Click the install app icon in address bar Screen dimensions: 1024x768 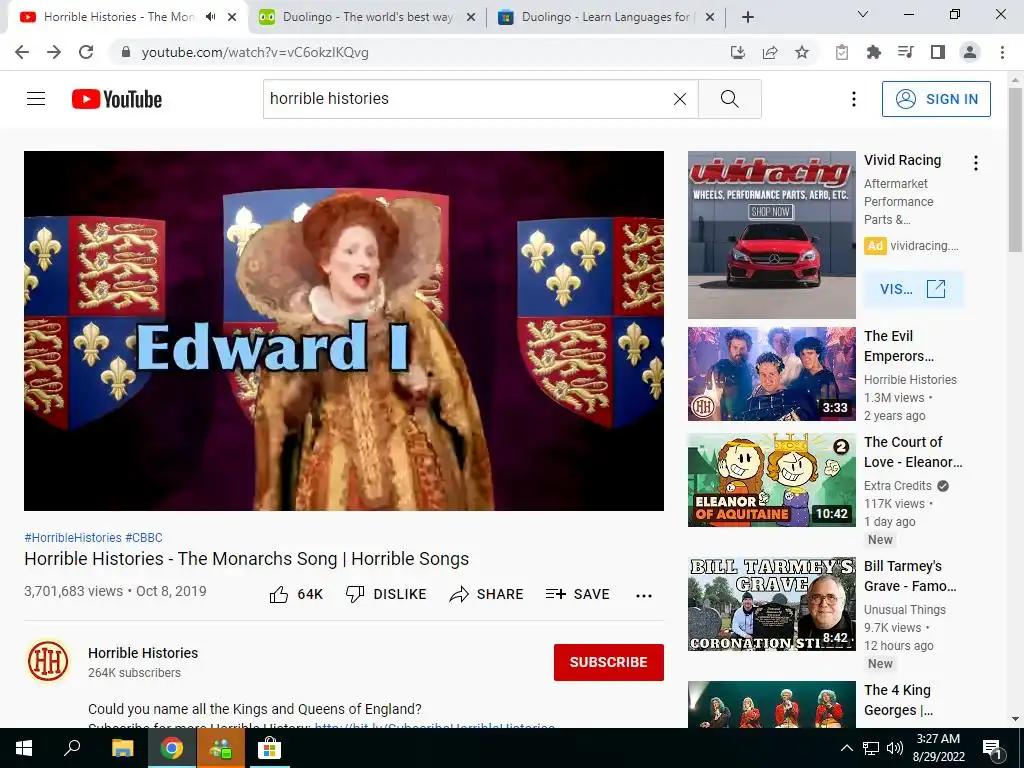point(738,52)
